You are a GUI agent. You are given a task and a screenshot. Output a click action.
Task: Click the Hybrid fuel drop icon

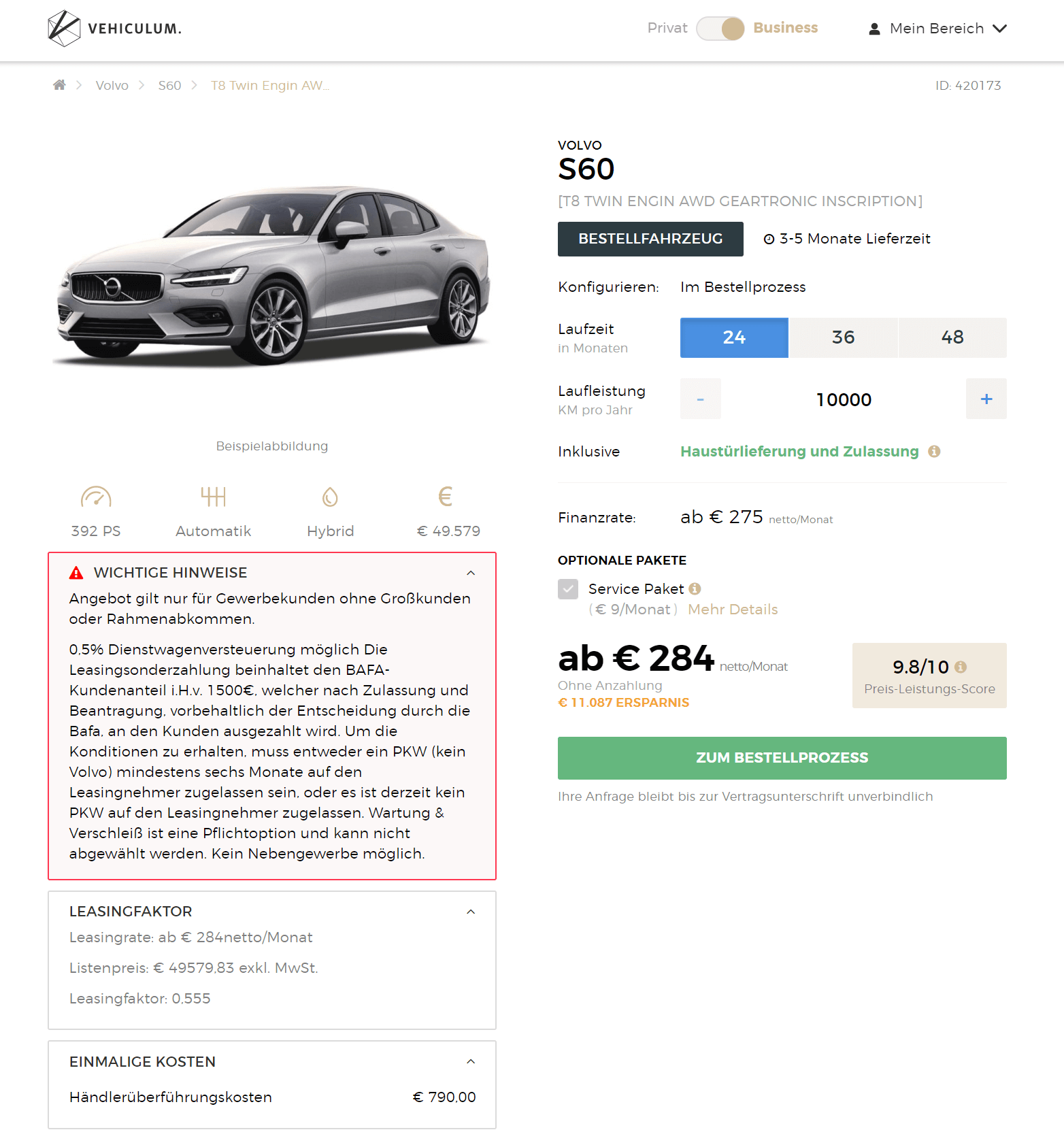[x=330, y=497]
